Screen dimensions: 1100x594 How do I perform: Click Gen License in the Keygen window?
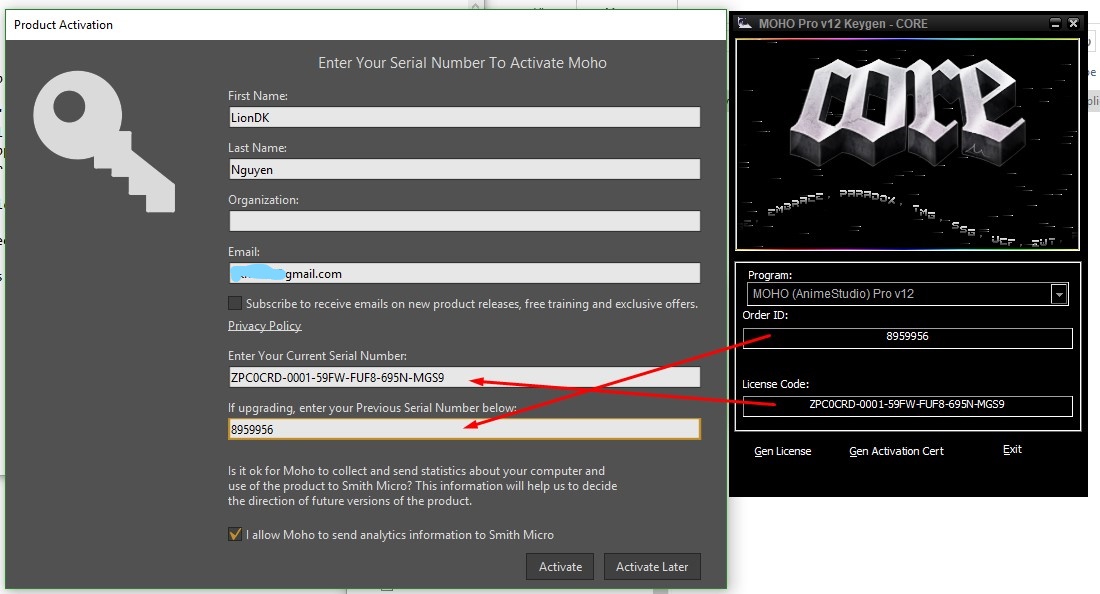(x=782, y=451)
